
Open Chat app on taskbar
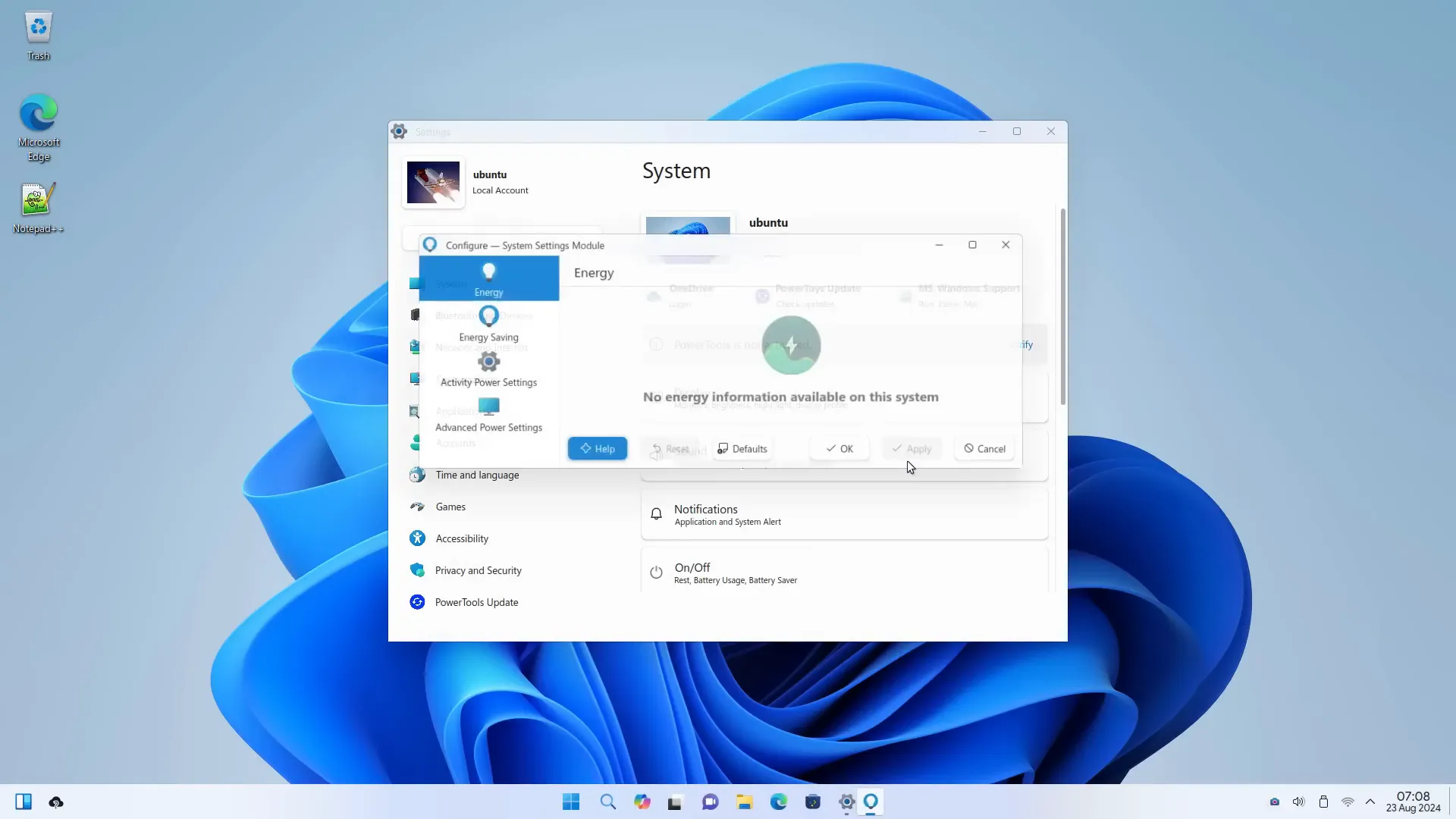pos(710,802)
